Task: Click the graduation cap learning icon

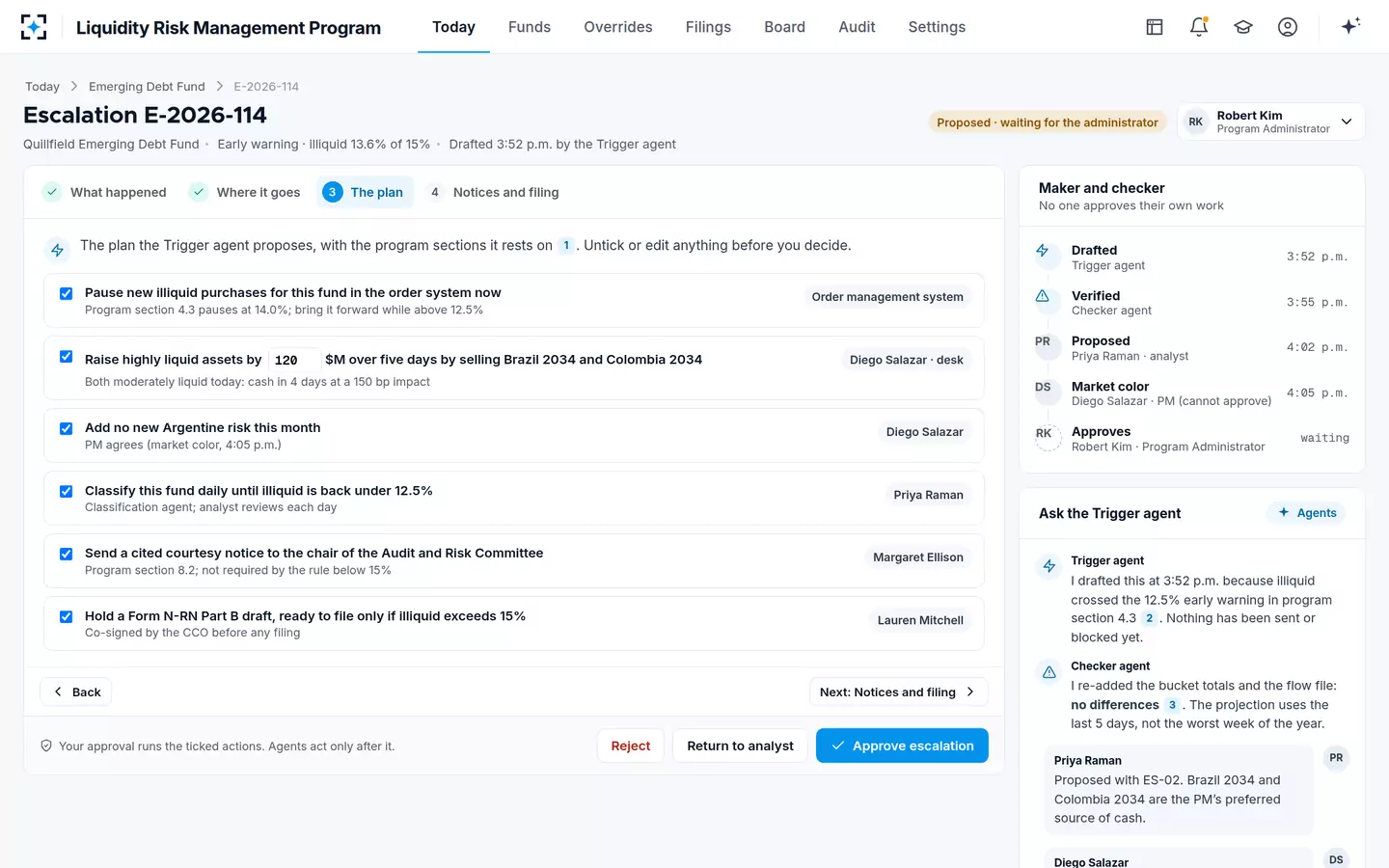Action: pos(1243,27)
